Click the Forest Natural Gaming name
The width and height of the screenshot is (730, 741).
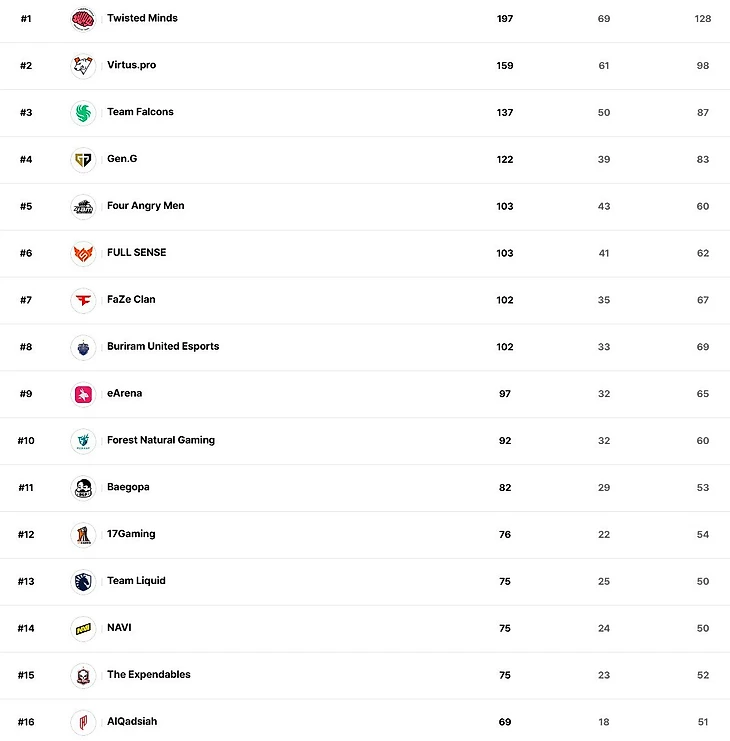160,440
